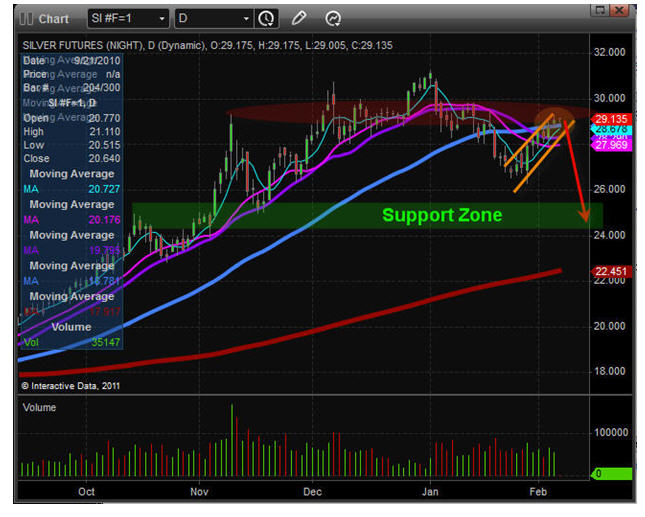
Task: Click the clock time-settings icon in toolbar
Action: click(x=267, y=18)
